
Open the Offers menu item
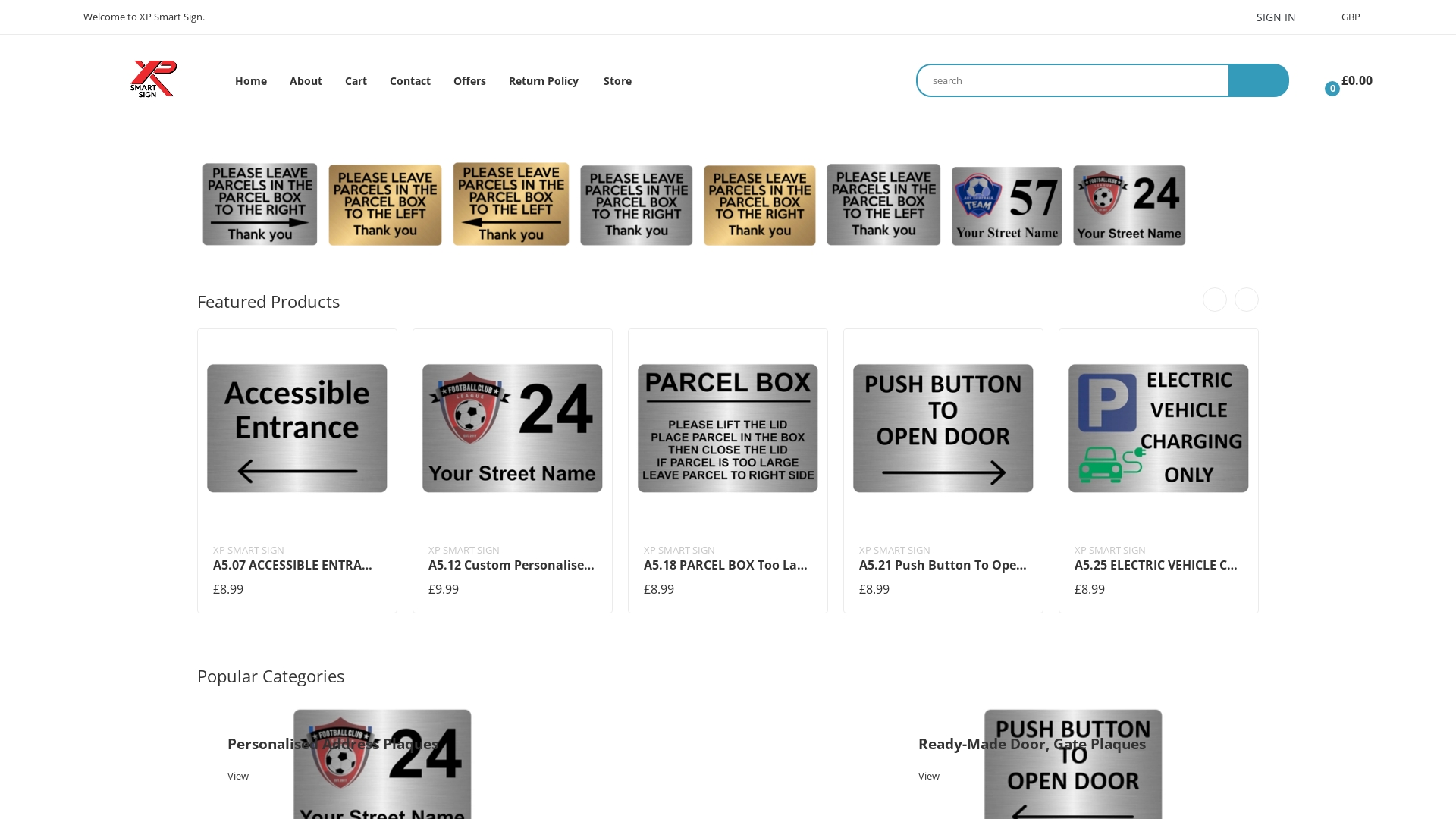(469, 80)
